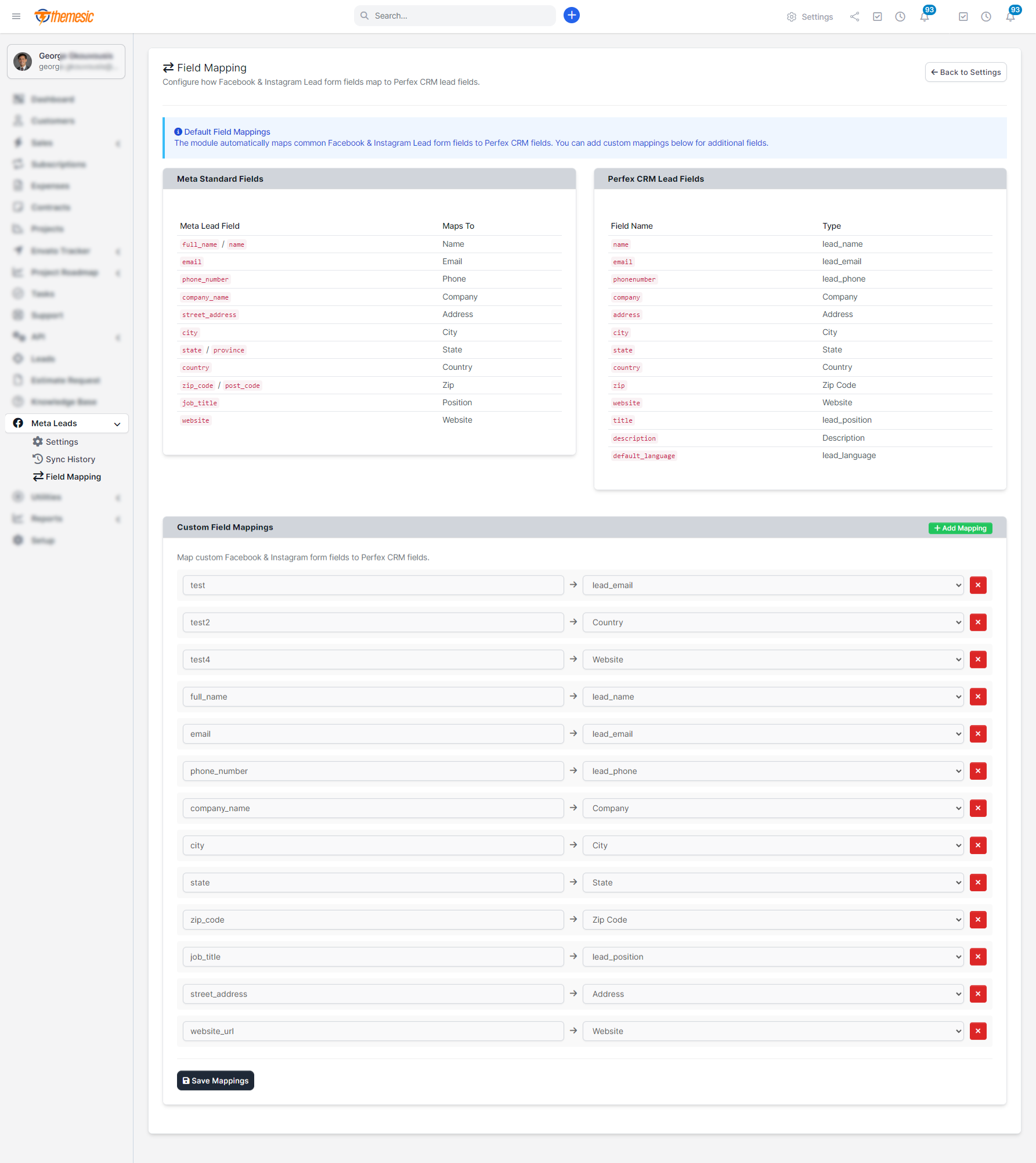1036x1163 pixels.
Task: Click the green Add Mapping button
Action: pos(959,528)
